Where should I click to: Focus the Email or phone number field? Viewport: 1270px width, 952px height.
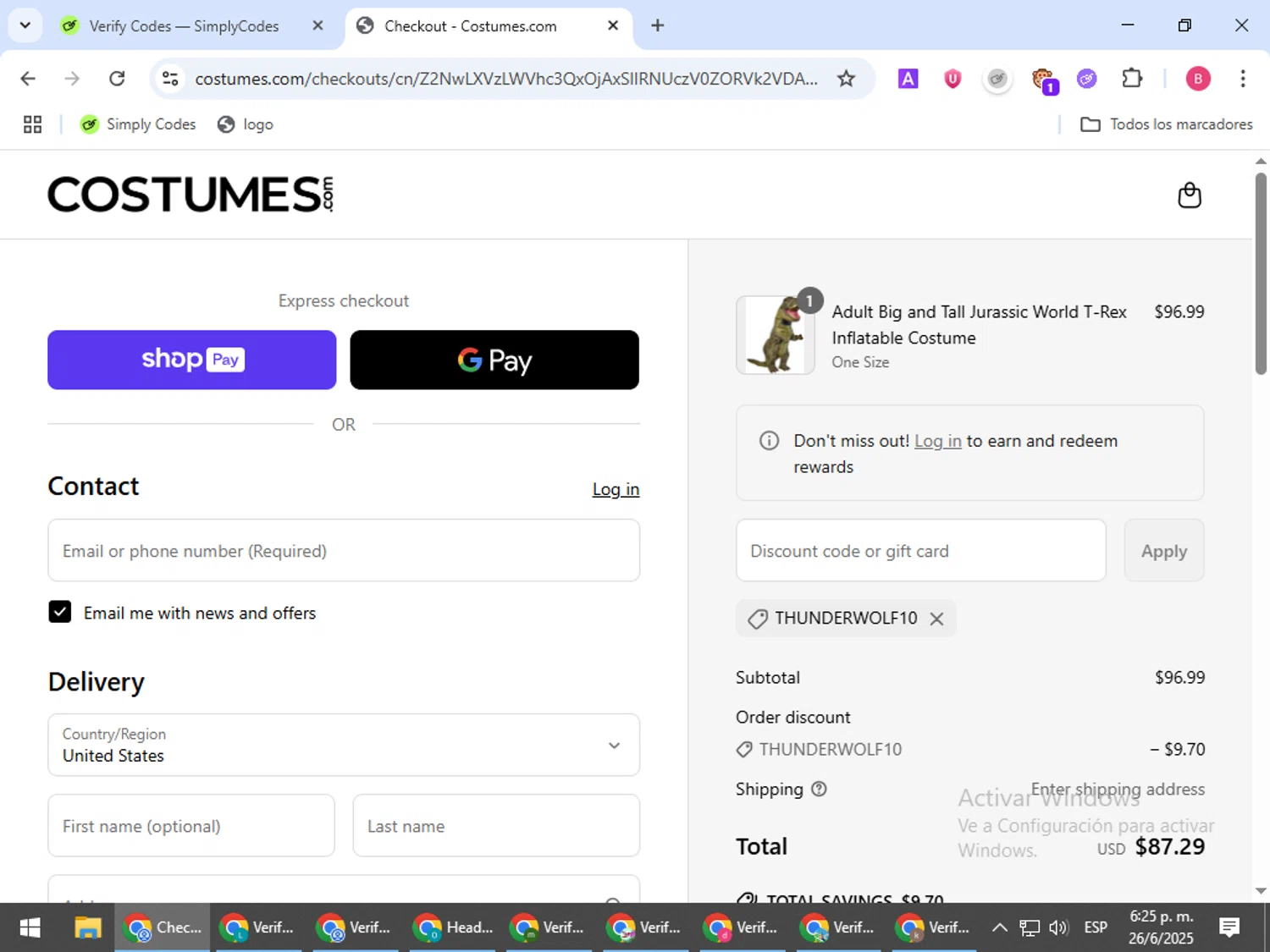[344, 550]
